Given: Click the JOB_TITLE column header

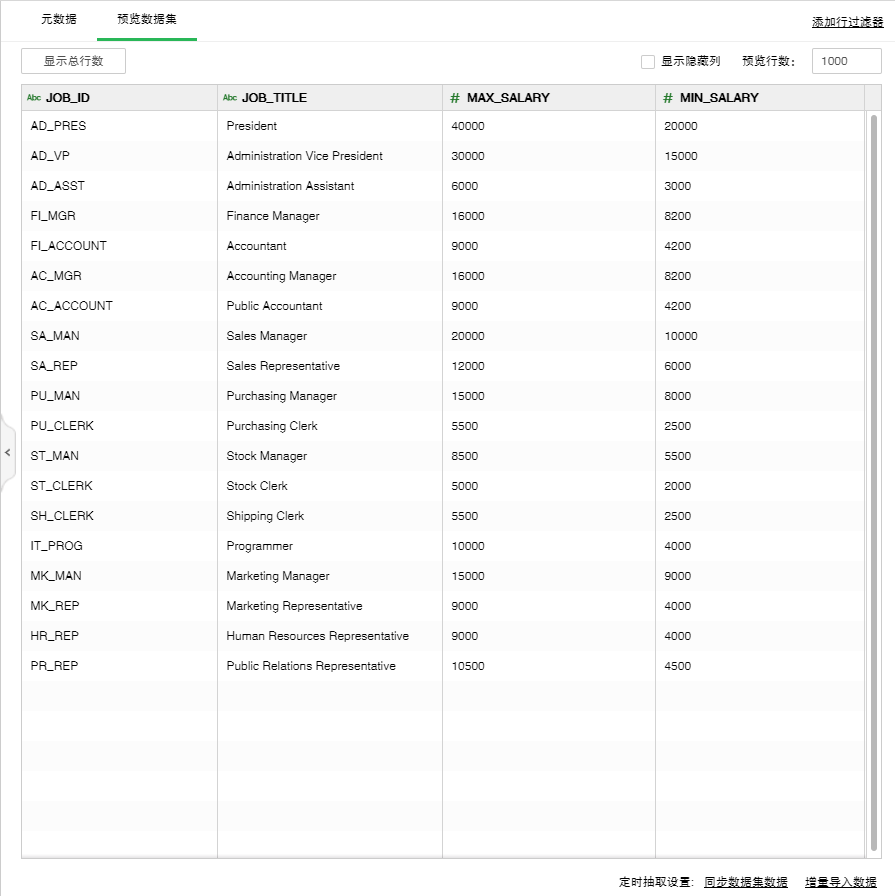Looking at the screenshot, I should click(274, 98).
